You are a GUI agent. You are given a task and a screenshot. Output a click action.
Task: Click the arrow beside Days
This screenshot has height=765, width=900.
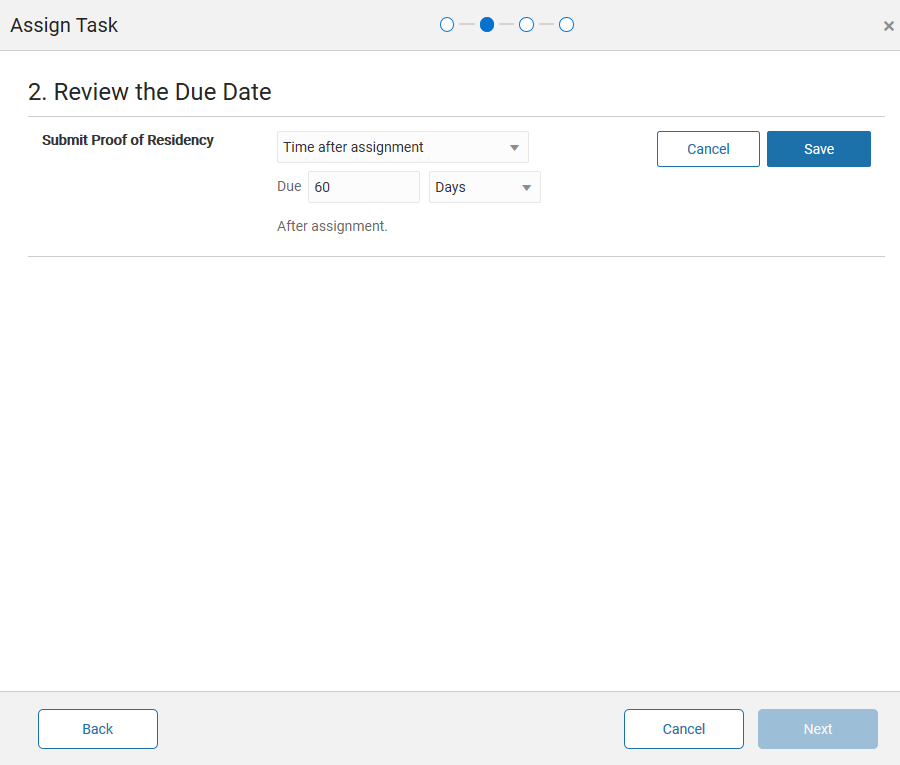coord(526,188)
